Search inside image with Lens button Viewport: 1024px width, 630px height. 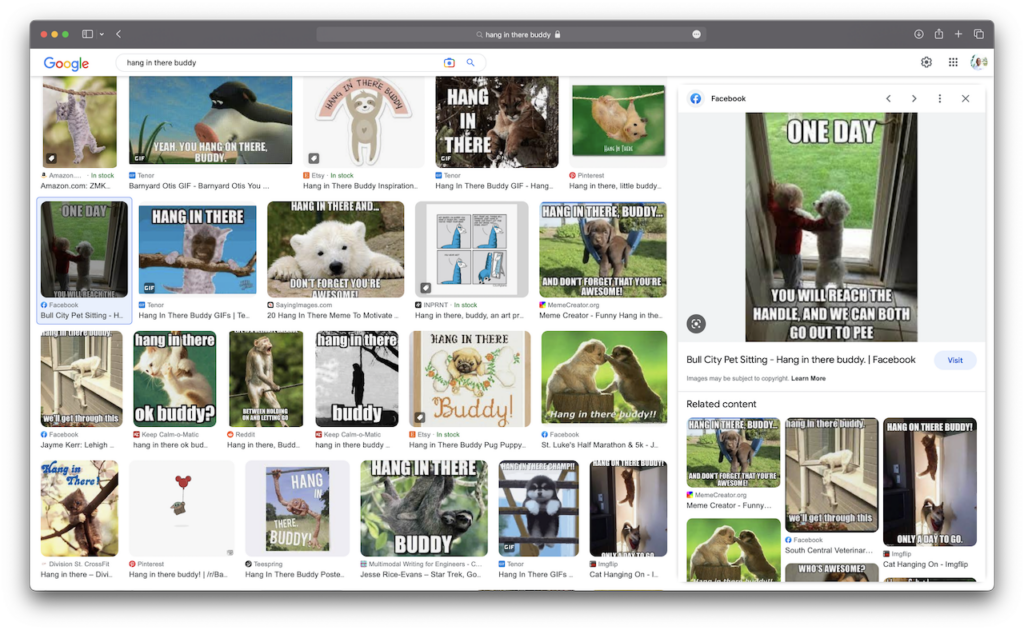coord(697,323)
